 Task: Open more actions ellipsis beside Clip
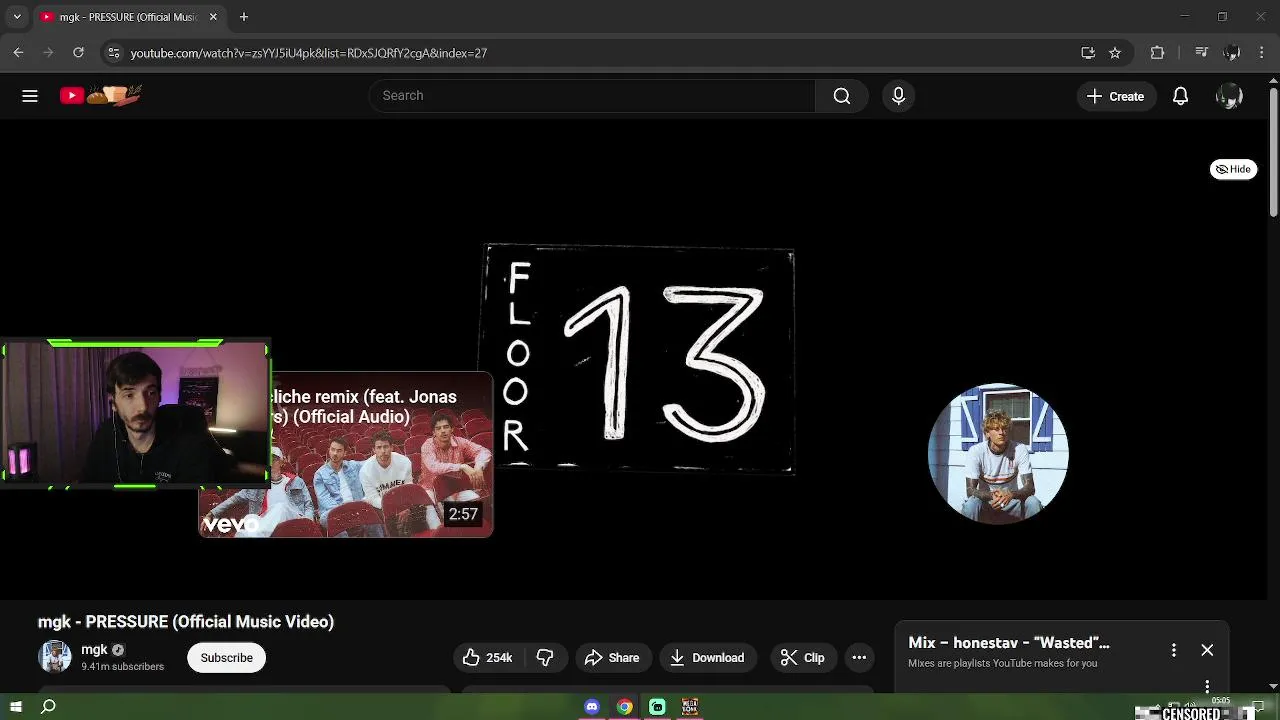click(x=859, y=657)
